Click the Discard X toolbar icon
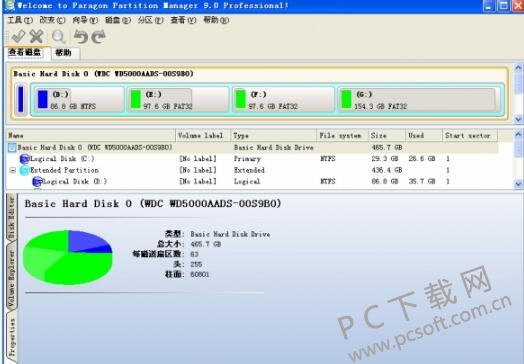Image resolution: width=524 pixels, height=364 pixels. [36, 36]
